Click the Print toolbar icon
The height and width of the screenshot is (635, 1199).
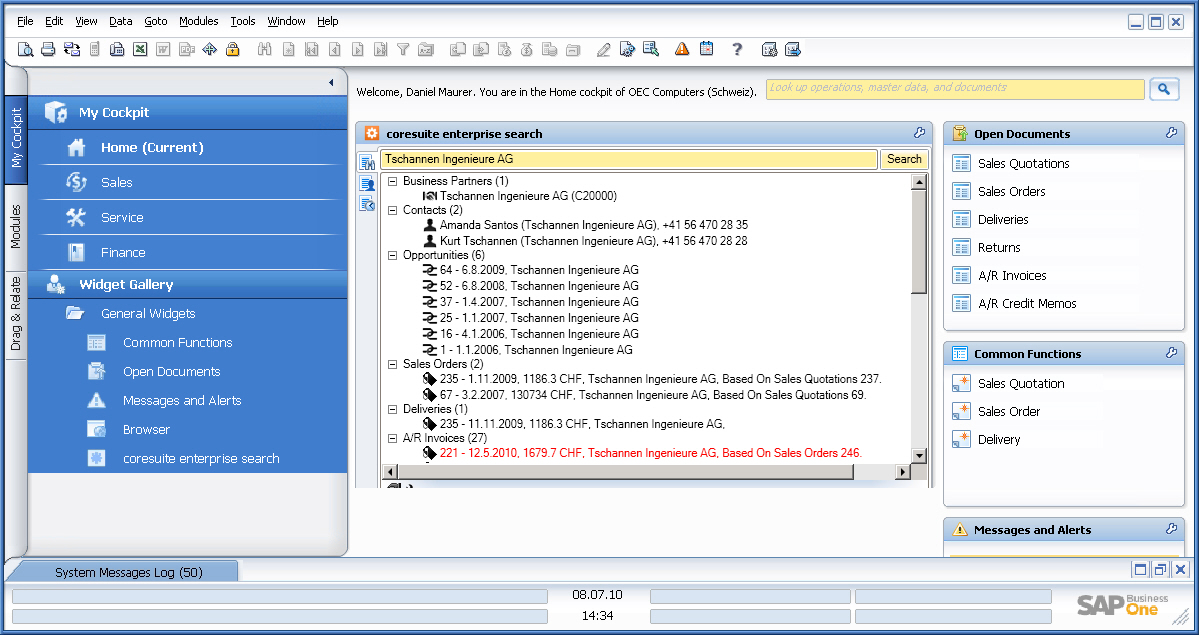48,50
